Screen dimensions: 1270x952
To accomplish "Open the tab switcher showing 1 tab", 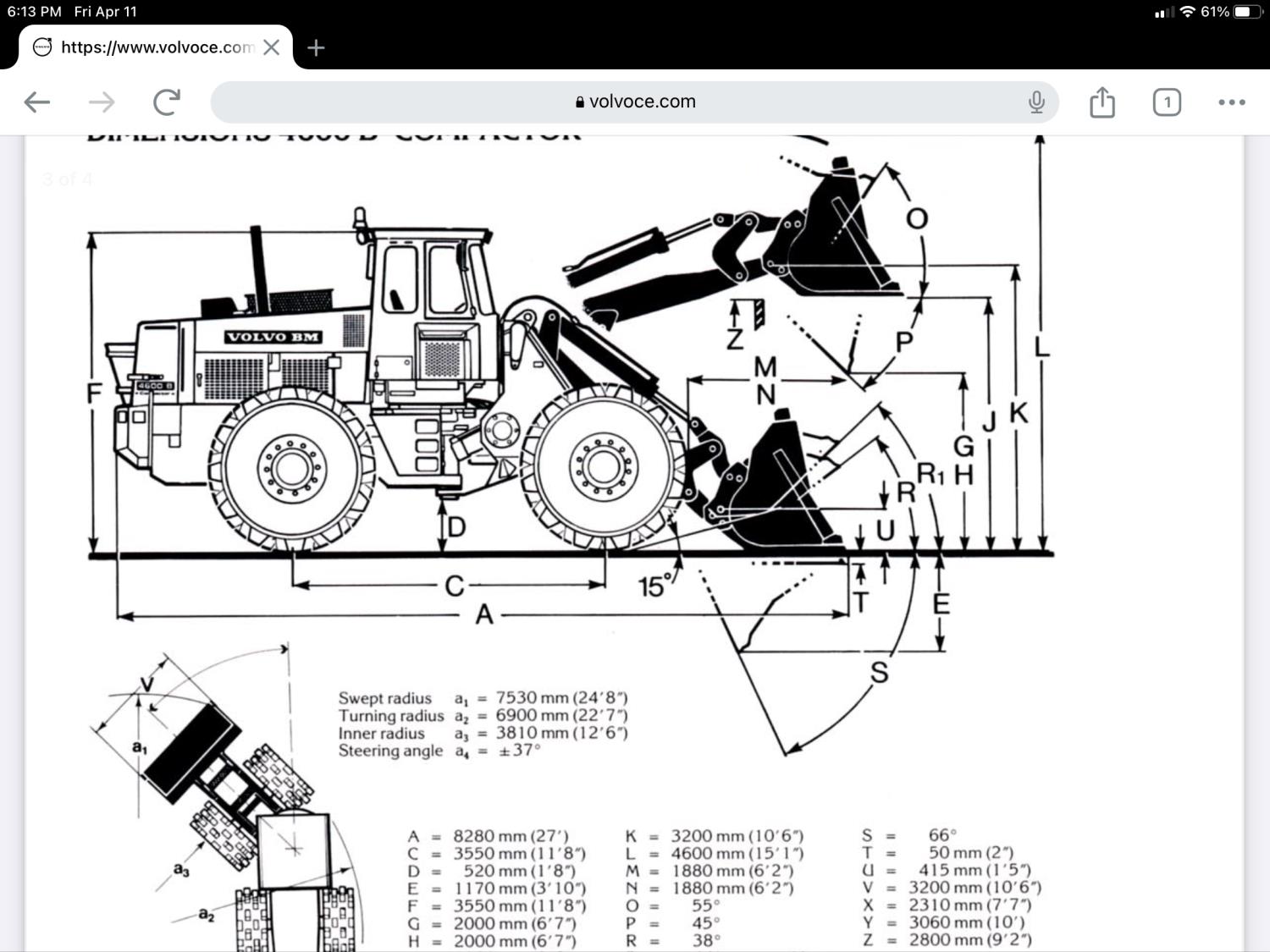I will 1166,102.
